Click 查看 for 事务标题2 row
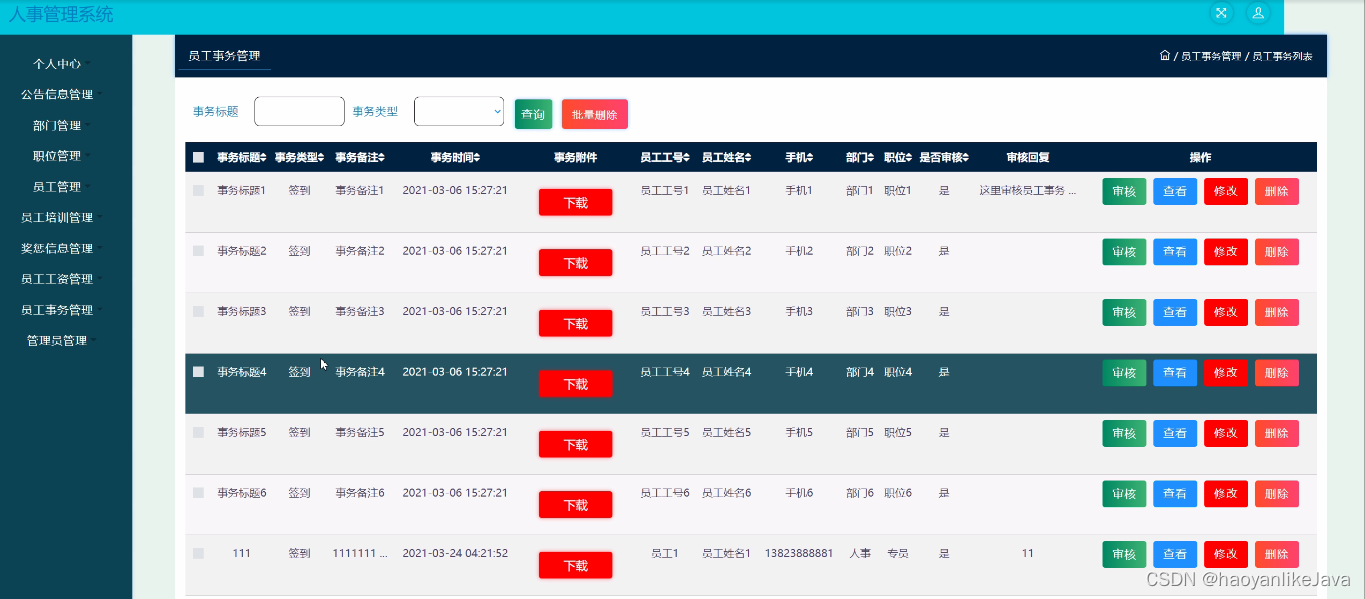The height and width of the screenshot is (599, 1365). click(x=1175, y=252)
